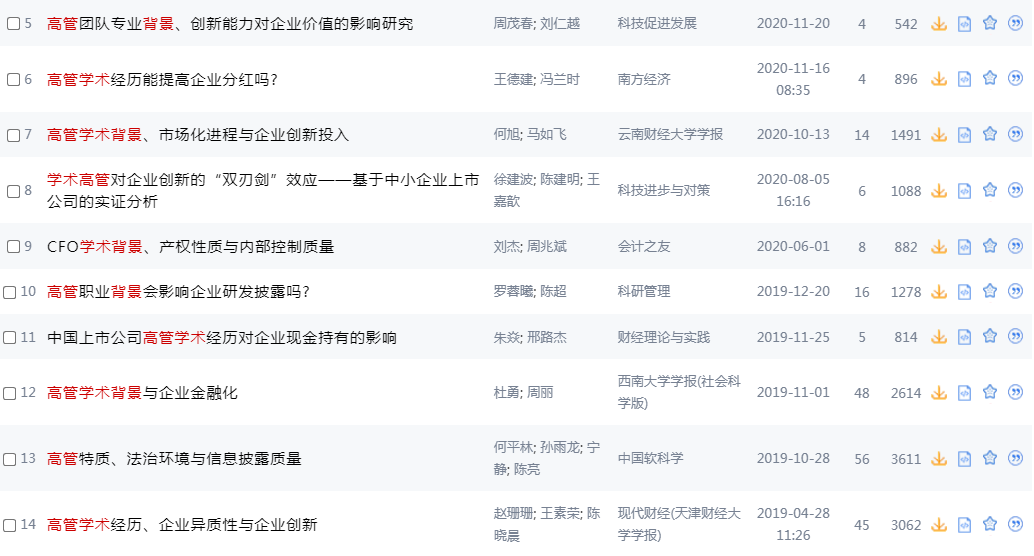
Task: Check the checkbox for row 5
Action: point(13,24)
